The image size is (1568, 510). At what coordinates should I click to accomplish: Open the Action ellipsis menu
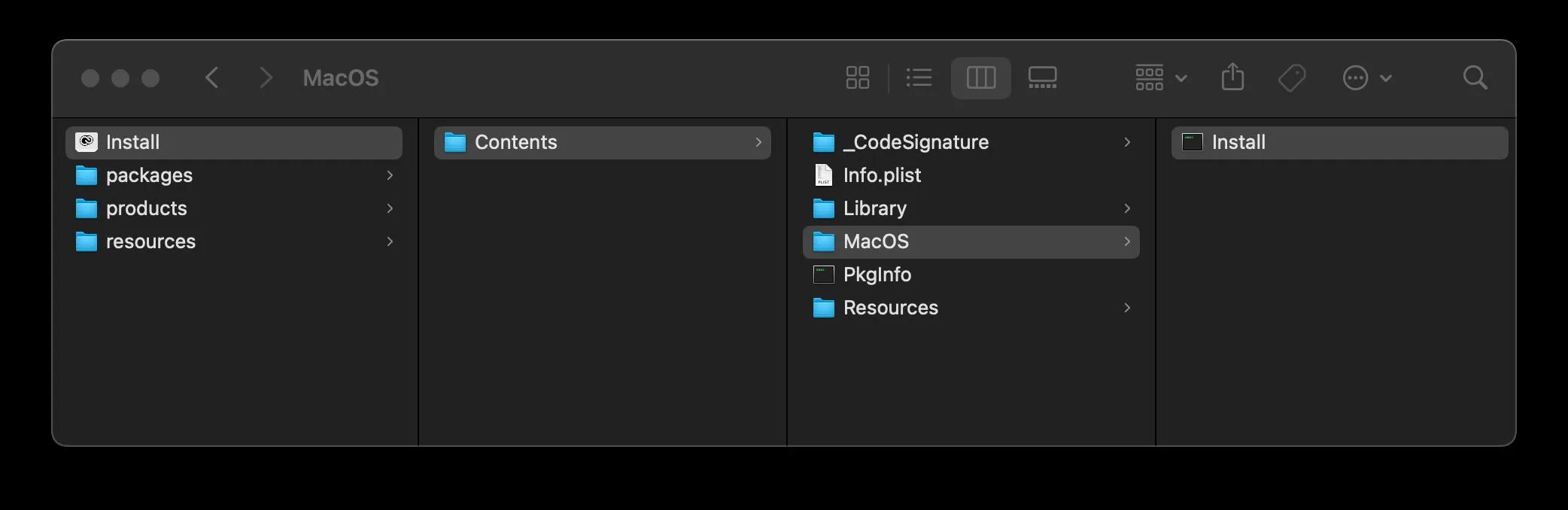(x=1366, y=77)
